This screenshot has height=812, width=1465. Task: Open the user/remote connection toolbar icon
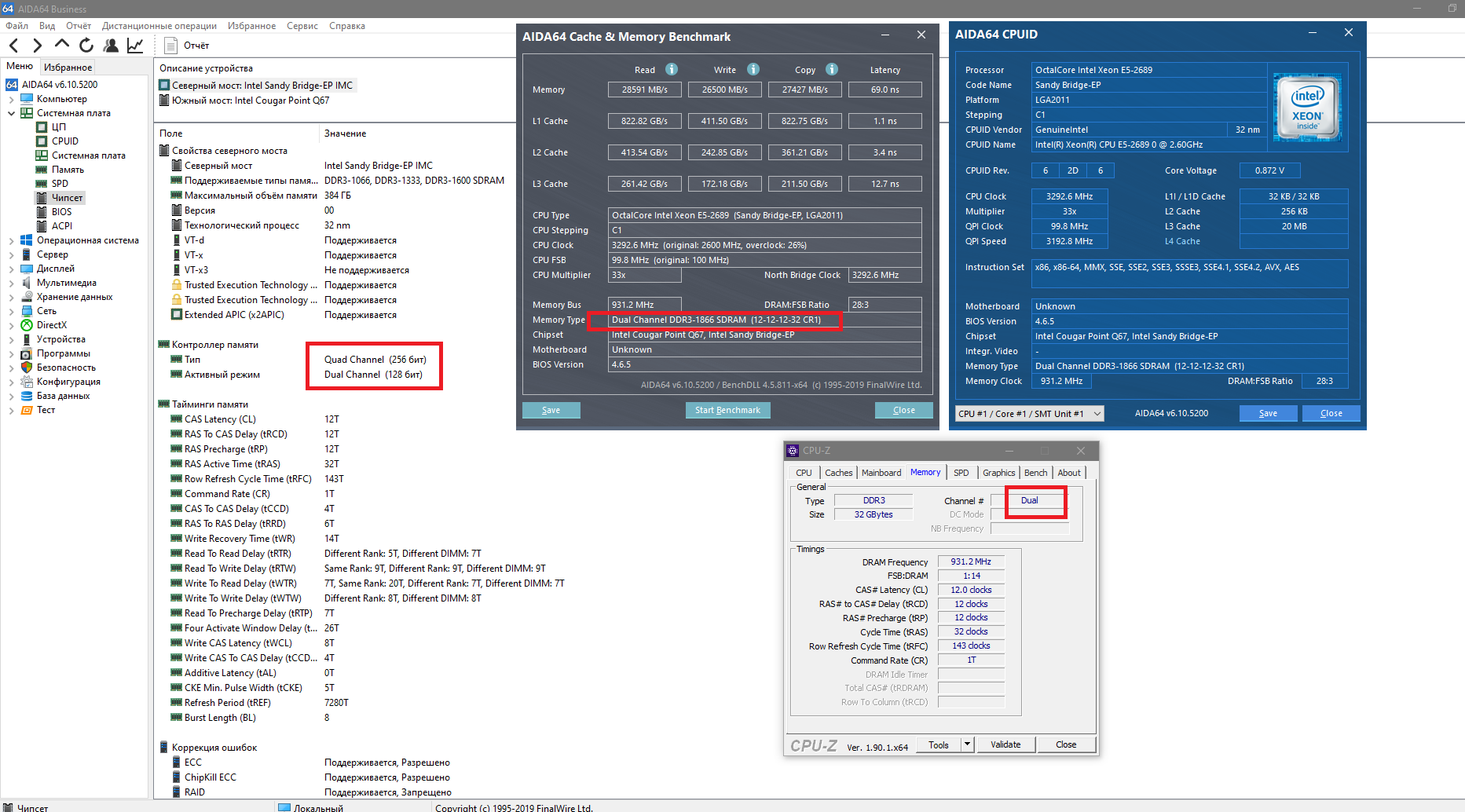(x=111, y=46)
